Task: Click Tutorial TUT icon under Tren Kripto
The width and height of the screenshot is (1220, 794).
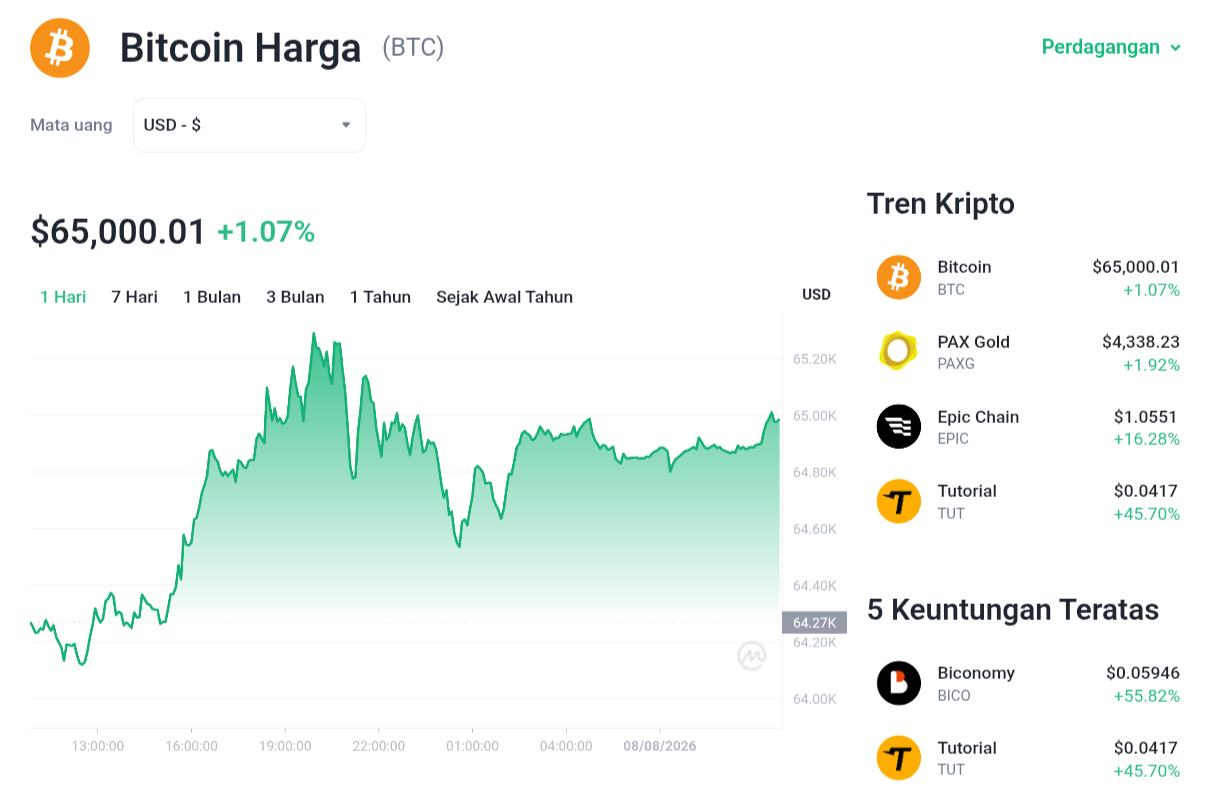Action: tap(899, 501)
